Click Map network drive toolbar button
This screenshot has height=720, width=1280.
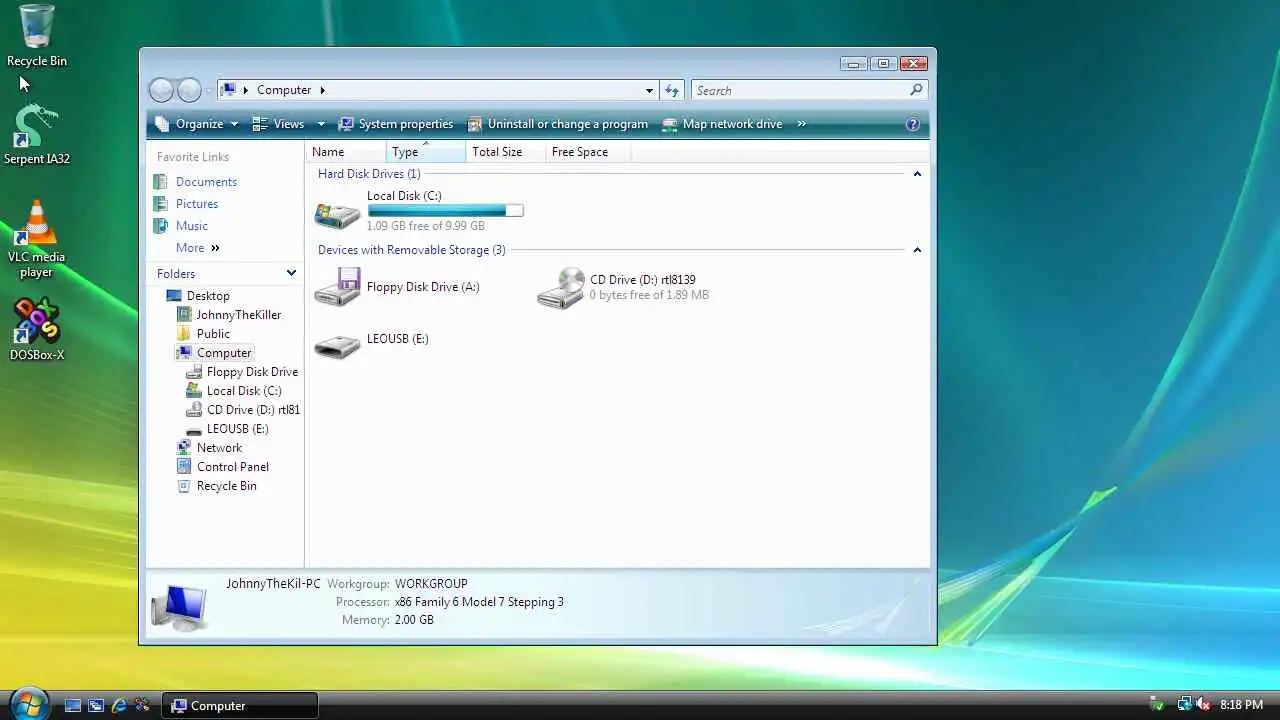pyautogui.click(x=722, y=124)
